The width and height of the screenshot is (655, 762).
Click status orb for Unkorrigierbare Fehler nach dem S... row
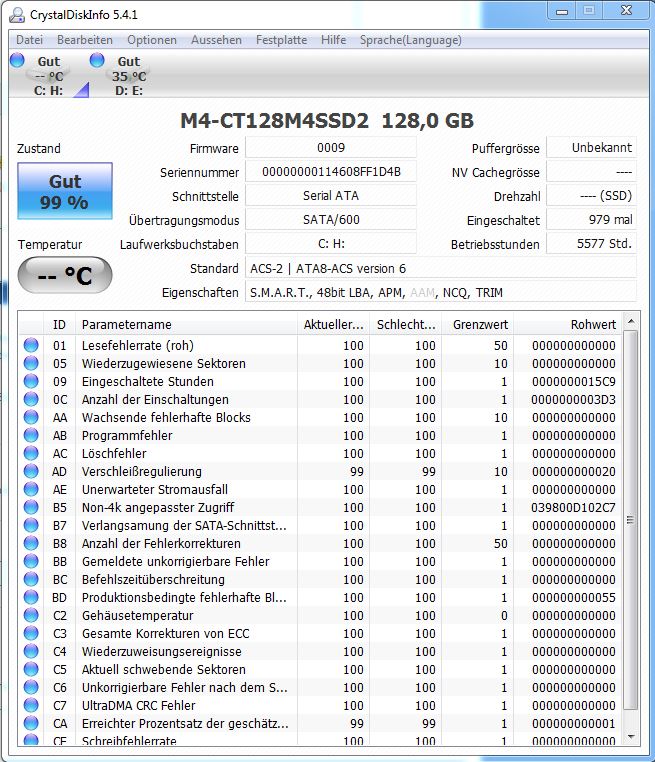31,687
